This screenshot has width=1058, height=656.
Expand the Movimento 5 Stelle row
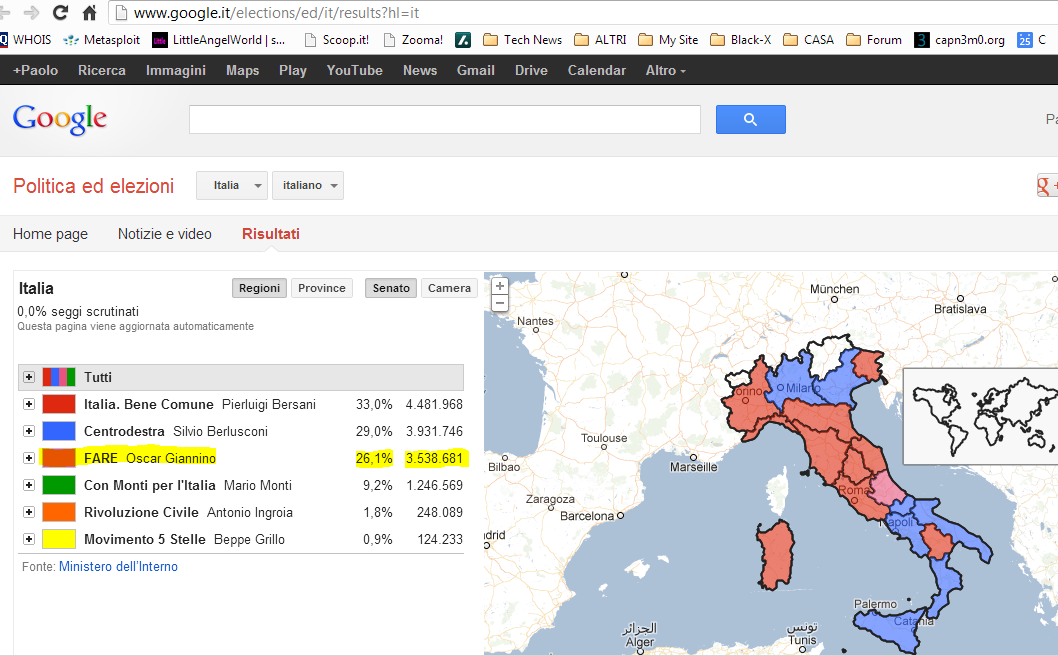pyautogui.click(x=29, y=539)
